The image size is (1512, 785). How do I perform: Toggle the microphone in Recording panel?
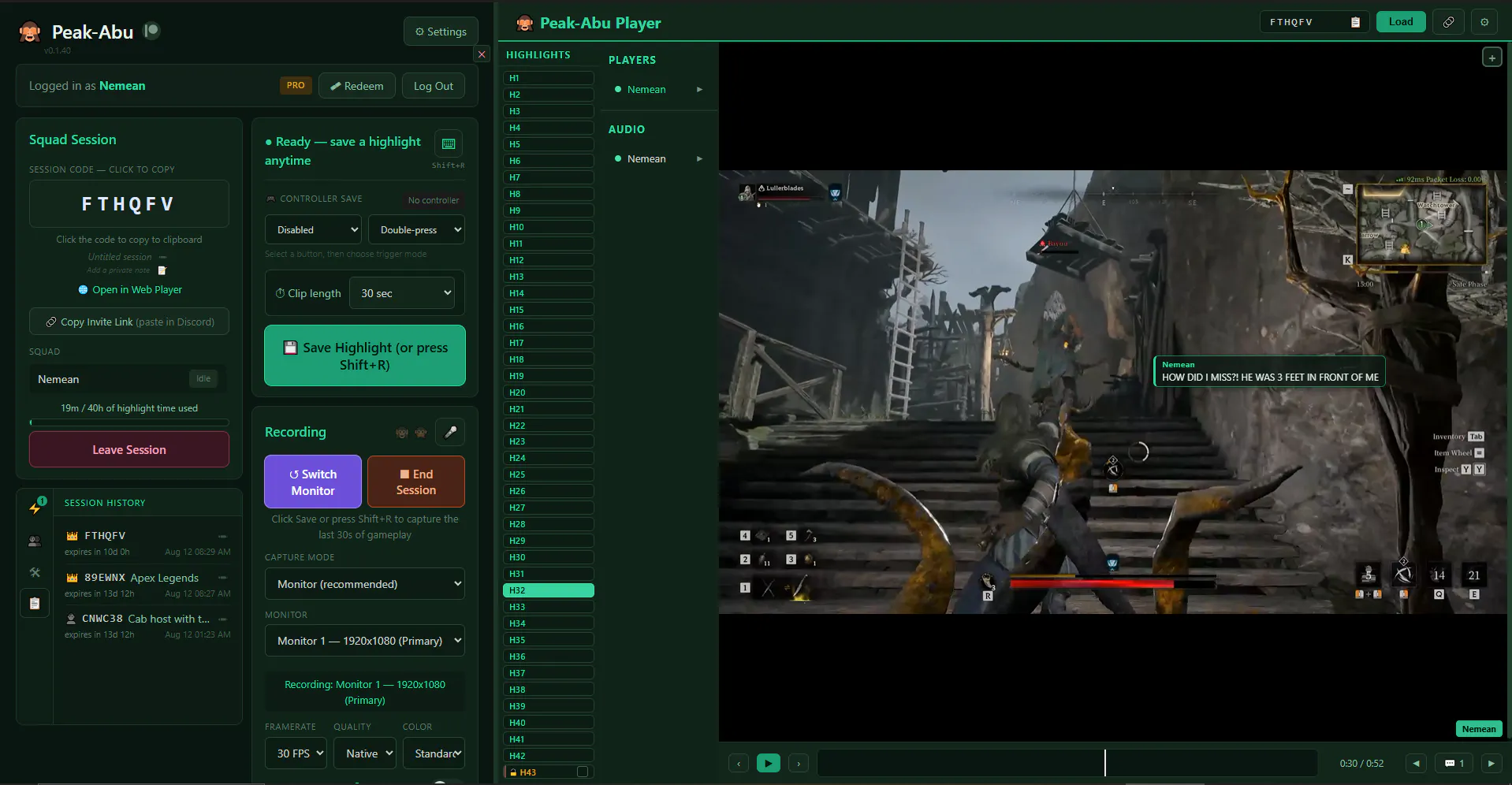coord(450,432)
